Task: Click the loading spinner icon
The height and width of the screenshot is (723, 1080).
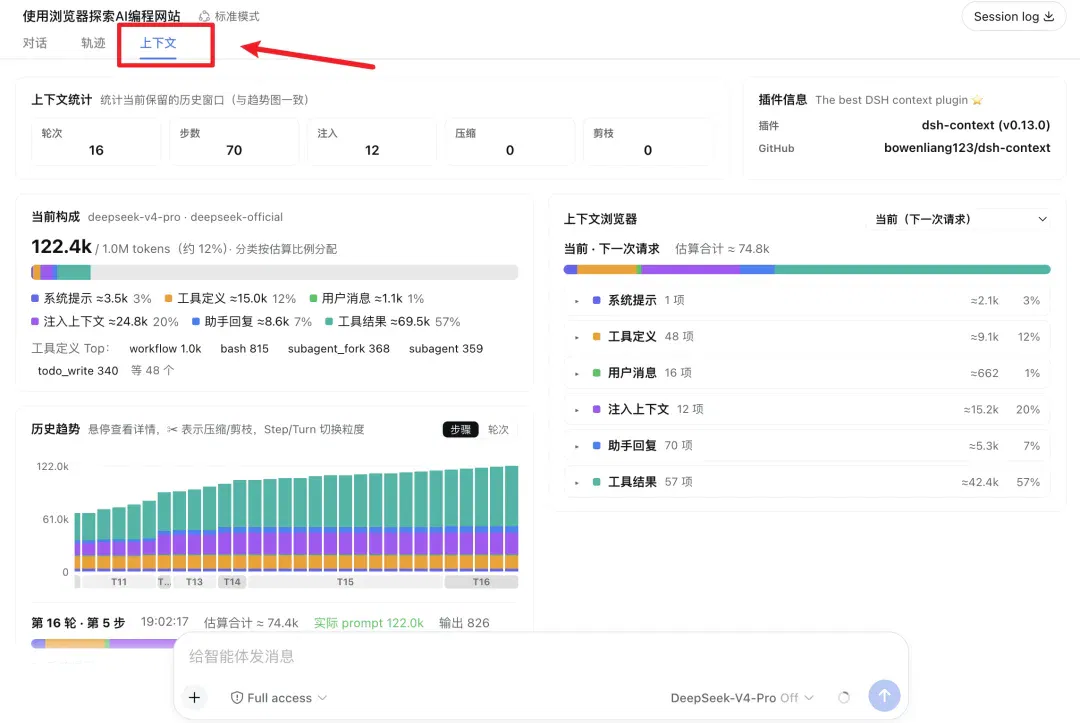Action: [x=844, y=698]
